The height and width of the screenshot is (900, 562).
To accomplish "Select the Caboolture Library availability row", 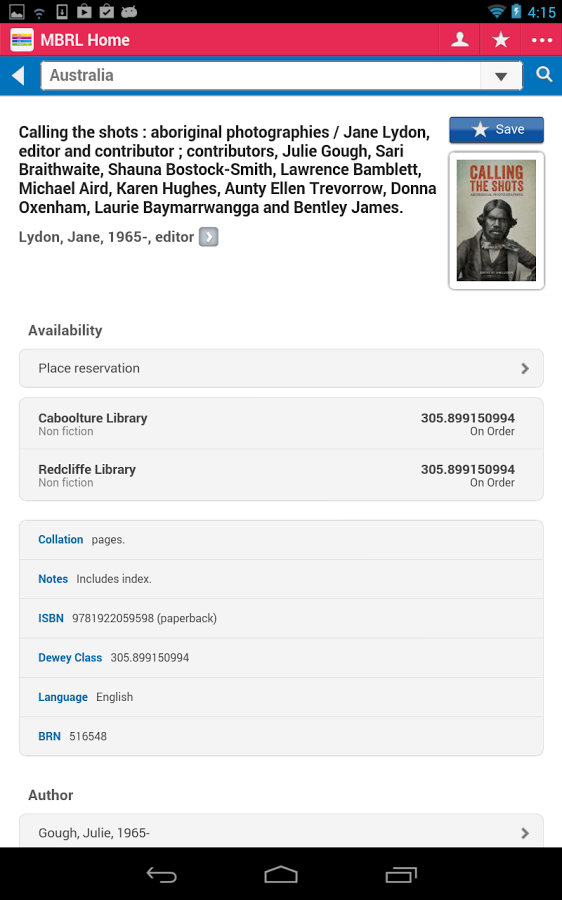I will click(281, 424).
